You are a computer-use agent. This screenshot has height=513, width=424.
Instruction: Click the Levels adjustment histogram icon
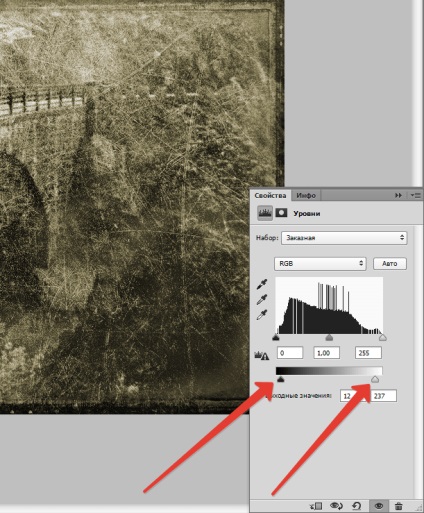[x=265, y=213]
